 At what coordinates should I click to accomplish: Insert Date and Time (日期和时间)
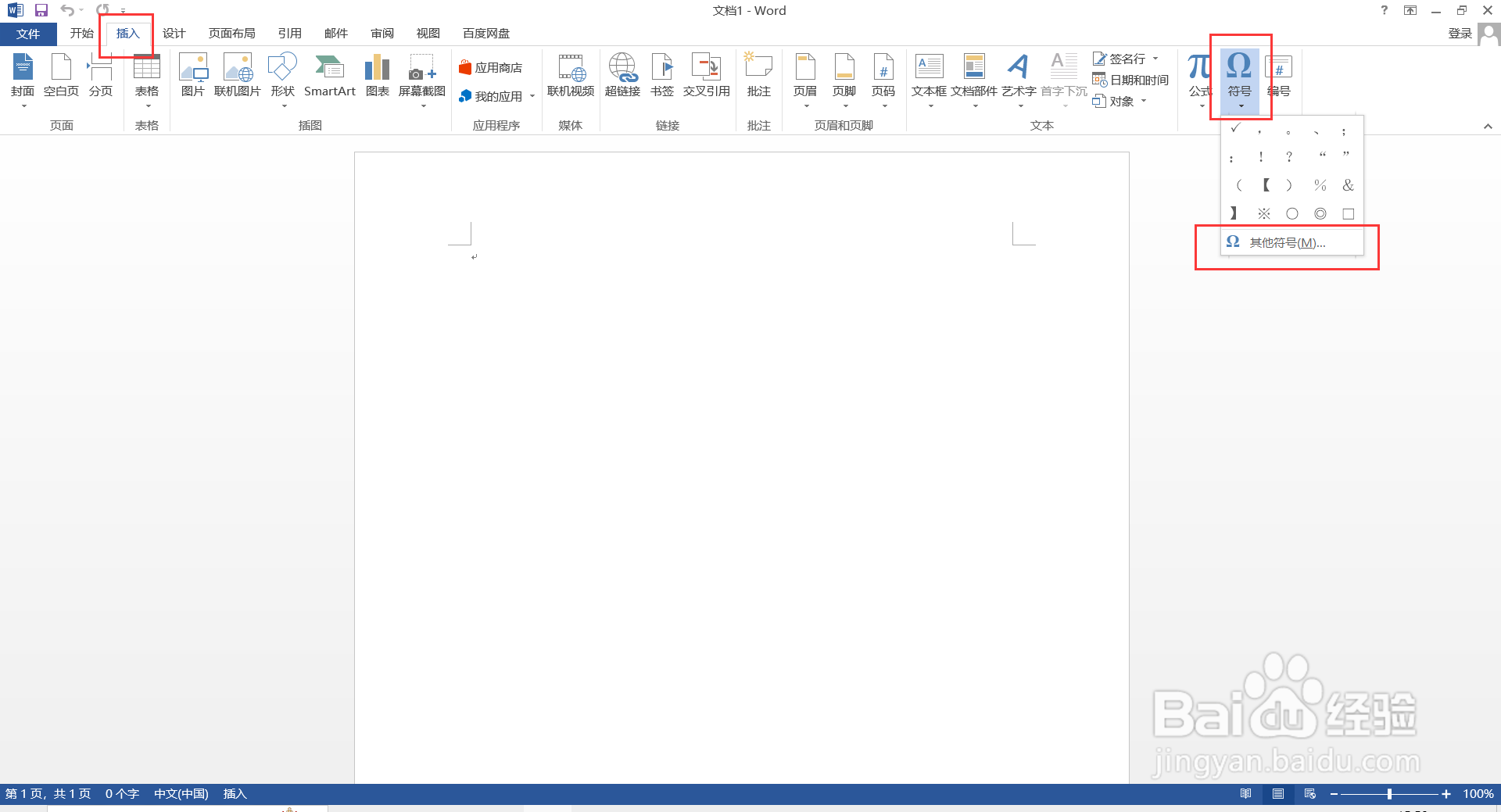(1130, 80)
